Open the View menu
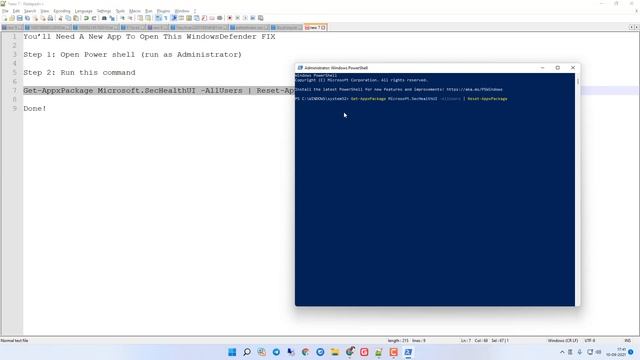Screen dimensions: 640x360 point(45,11)
